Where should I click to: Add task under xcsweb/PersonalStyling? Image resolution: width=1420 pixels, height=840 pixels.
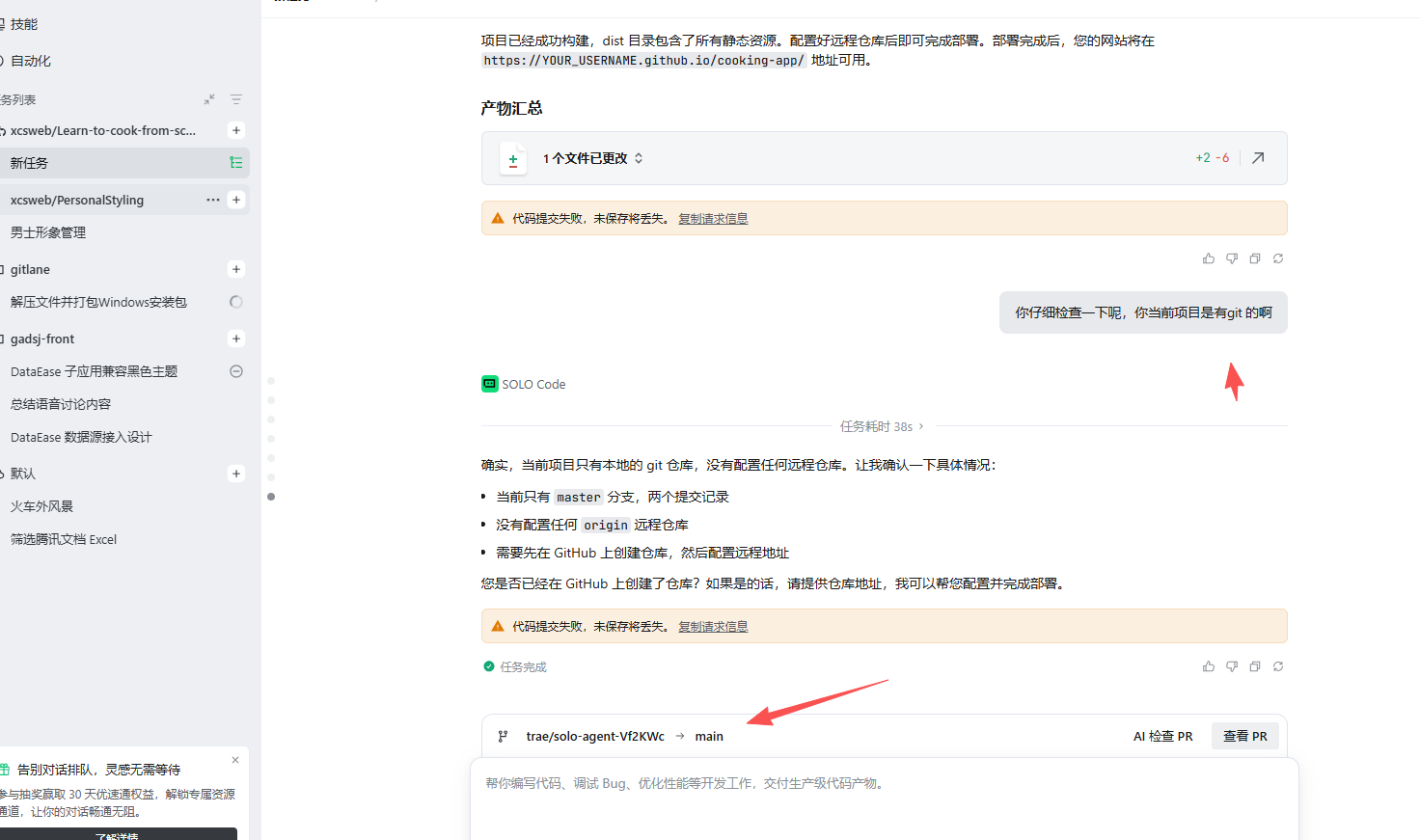(x=236, y=200)
